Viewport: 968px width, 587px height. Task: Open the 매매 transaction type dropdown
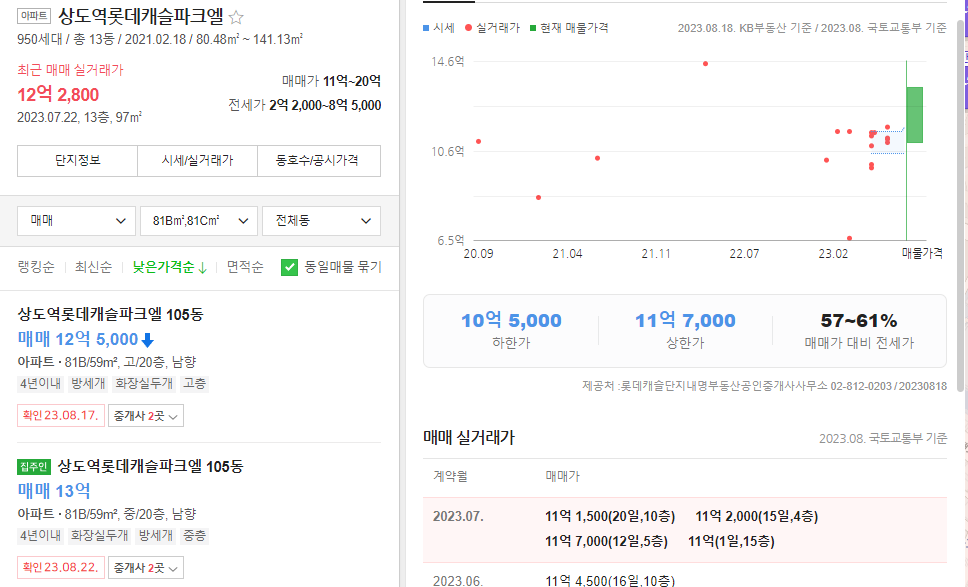click(x=75, y=220)
